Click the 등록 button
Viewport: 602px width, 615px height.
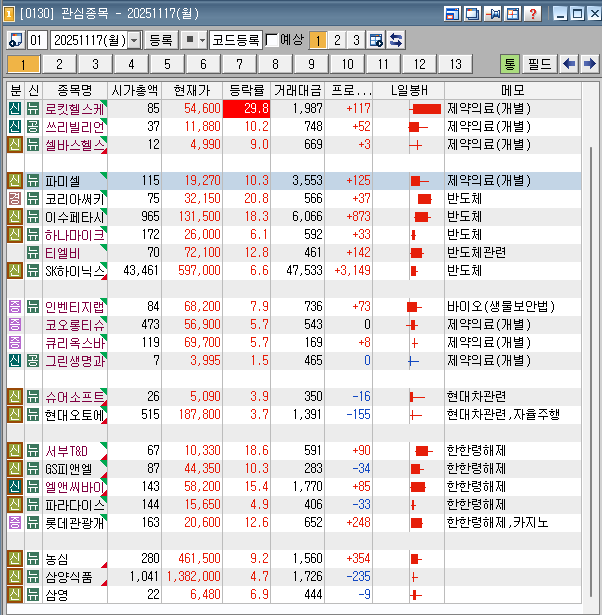click(161, 40)
